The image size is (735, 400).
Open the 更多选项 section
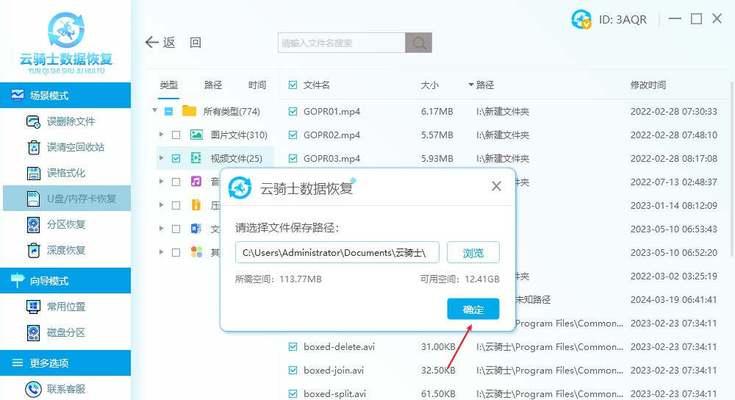[x=66, y=362]
